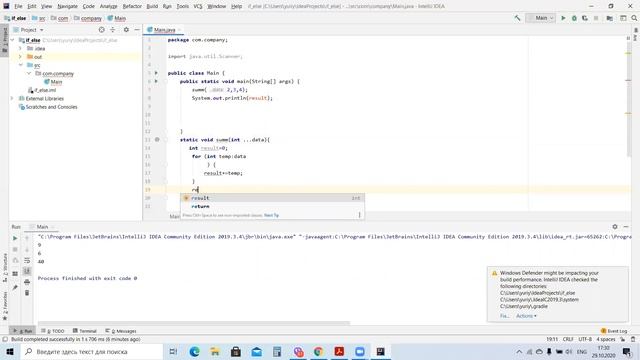Image resolution: width=640 pixels, height=360 pixels.
Task: Click the pin tab icon in Run panel
Action: [15, 287]
